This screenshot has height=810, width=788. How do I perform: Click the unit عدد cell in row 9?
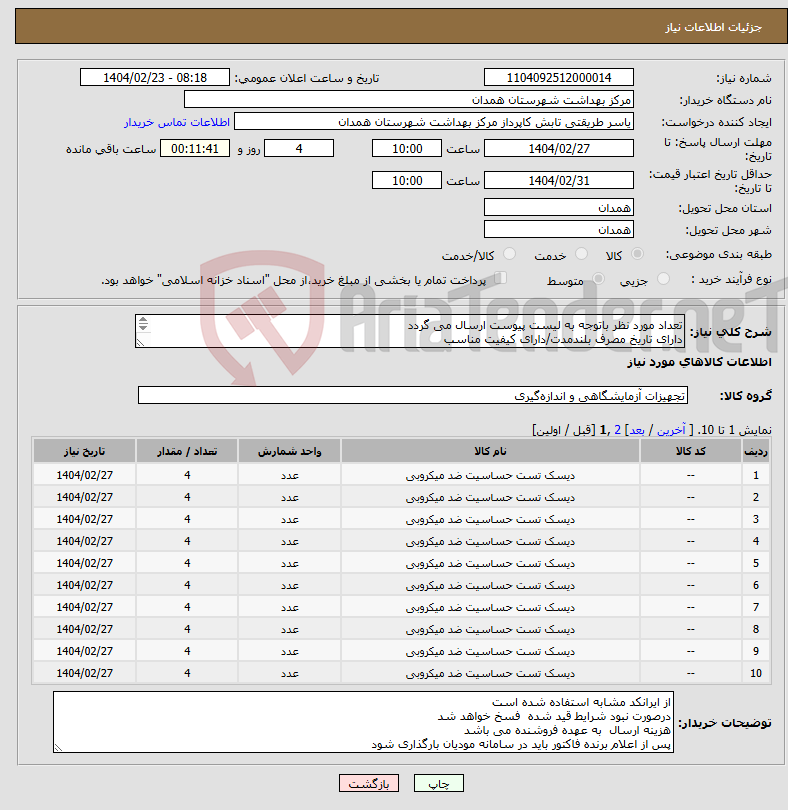289,651
